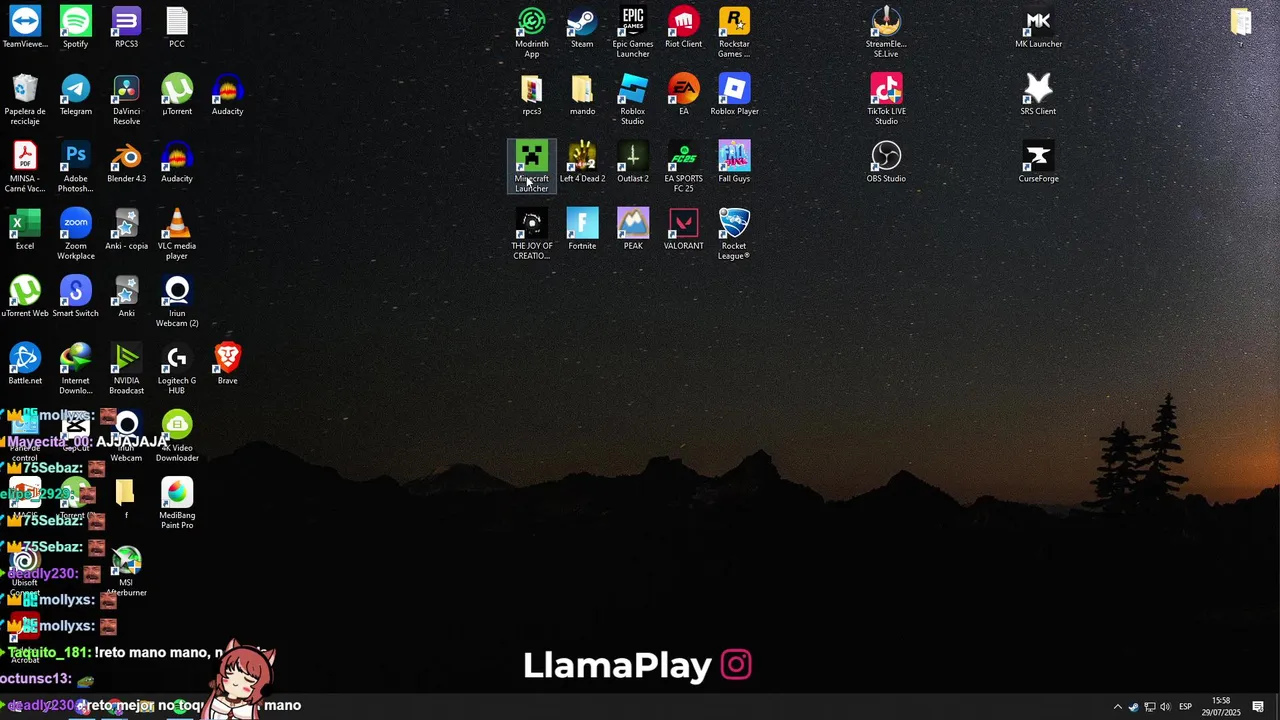Select the Anki - copia icon
This screenshot has height=720, width=1280.
pos(126,229)
